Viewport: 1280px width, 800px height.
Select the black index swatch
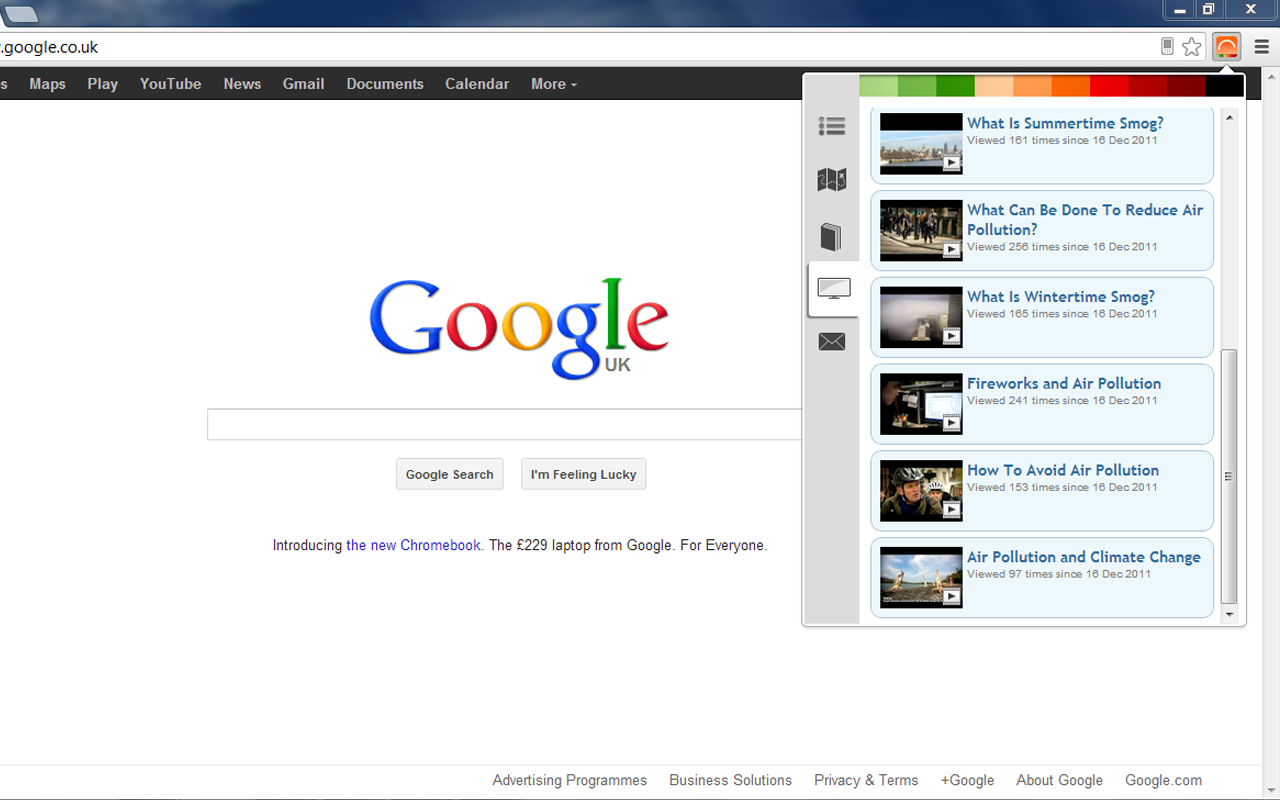coord(1224,86)
